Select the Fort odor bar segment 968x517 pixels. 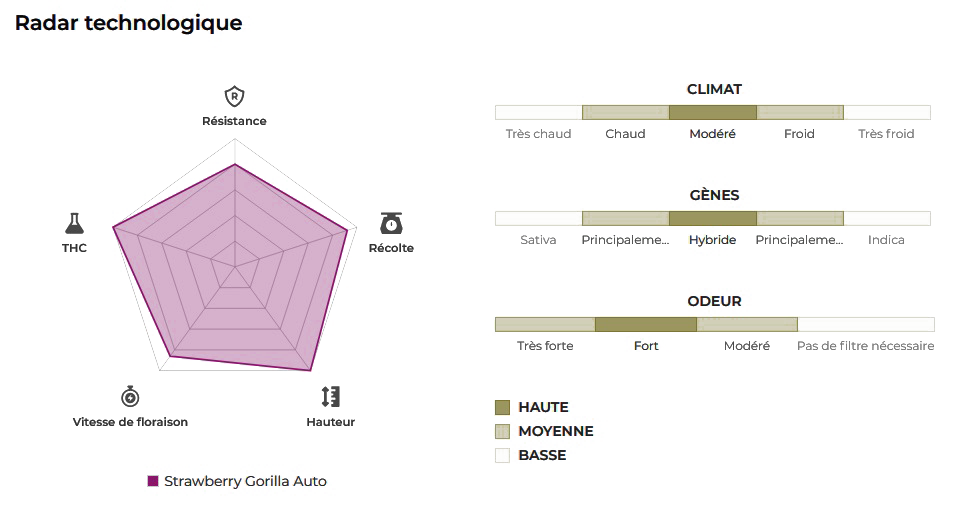(645, 324)
